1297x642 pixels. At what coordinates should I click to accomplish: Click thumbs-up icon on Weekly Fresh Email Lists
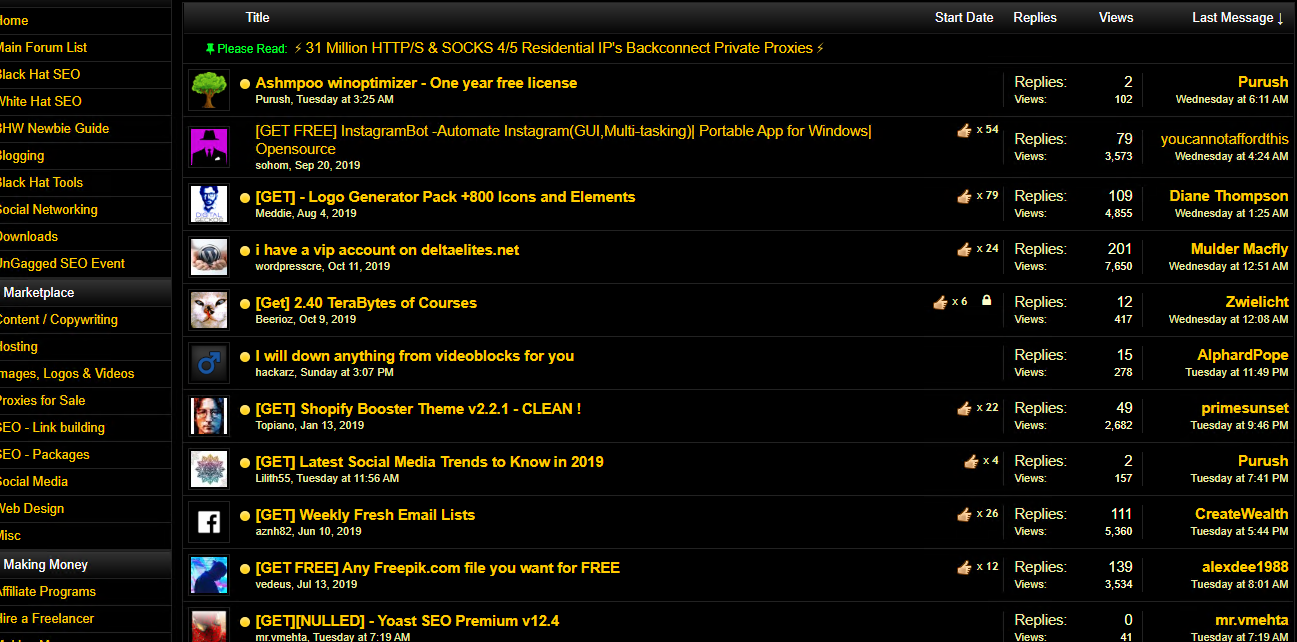(964, 514)
